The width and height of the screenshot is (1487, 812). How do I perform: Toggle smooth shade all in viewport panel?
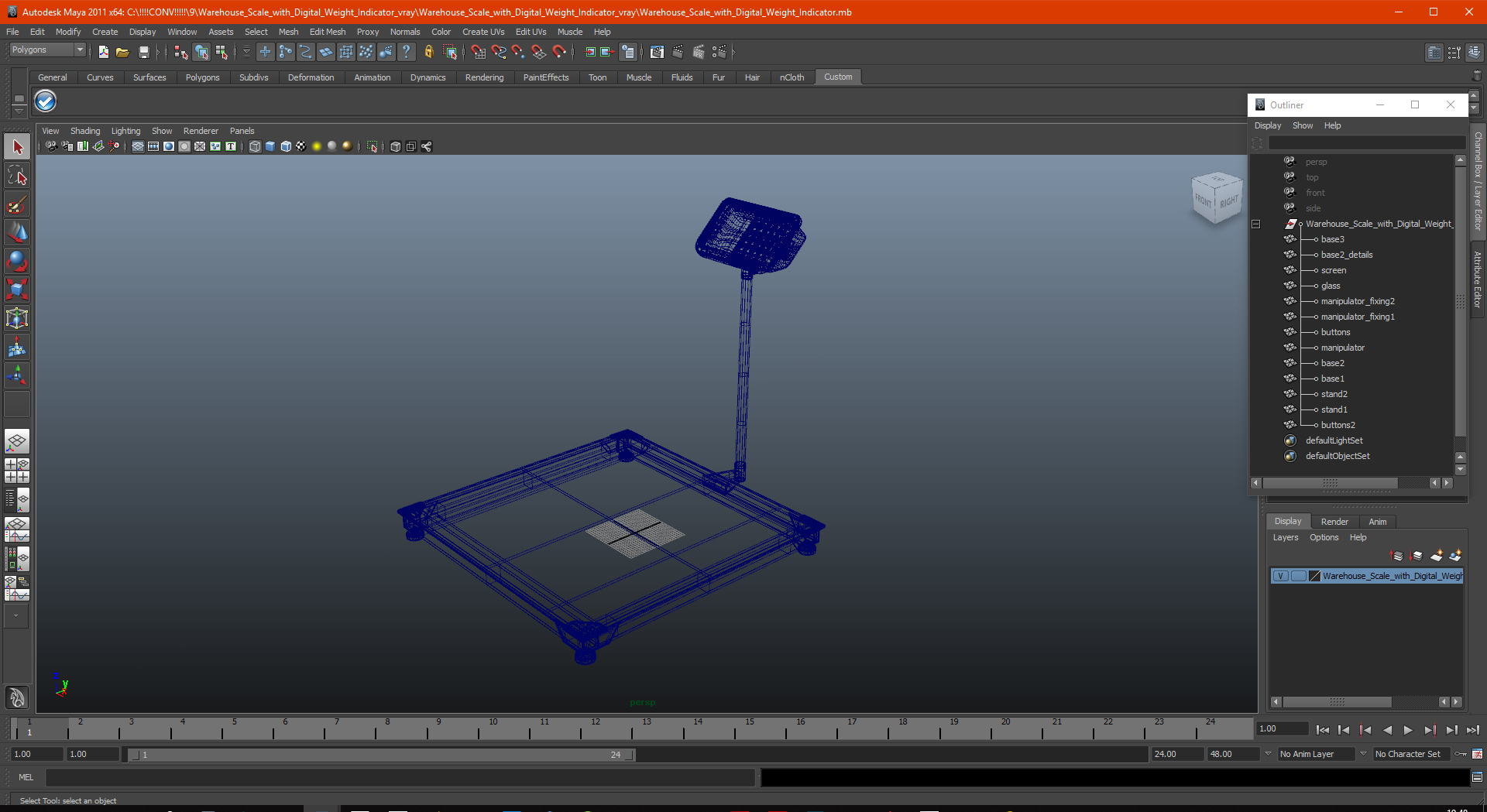270,146
